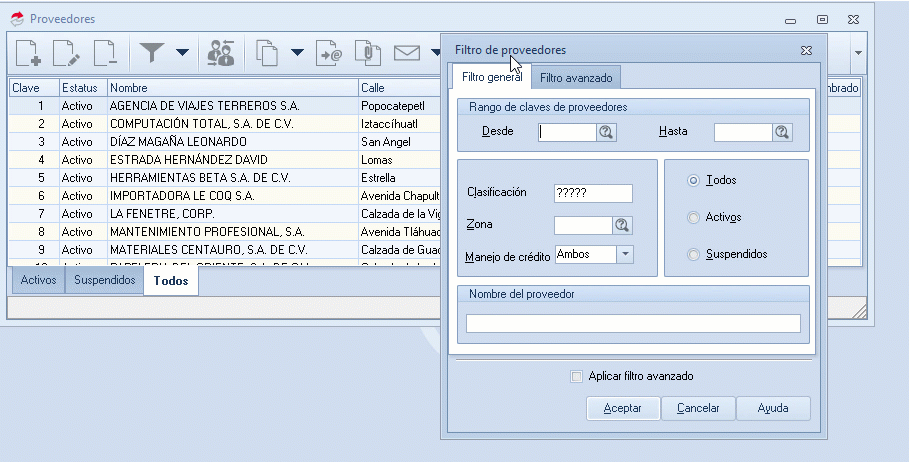This screenshot has height=462, width=910.
Task: Click the Estrella street cell
Action: (399, 178)
